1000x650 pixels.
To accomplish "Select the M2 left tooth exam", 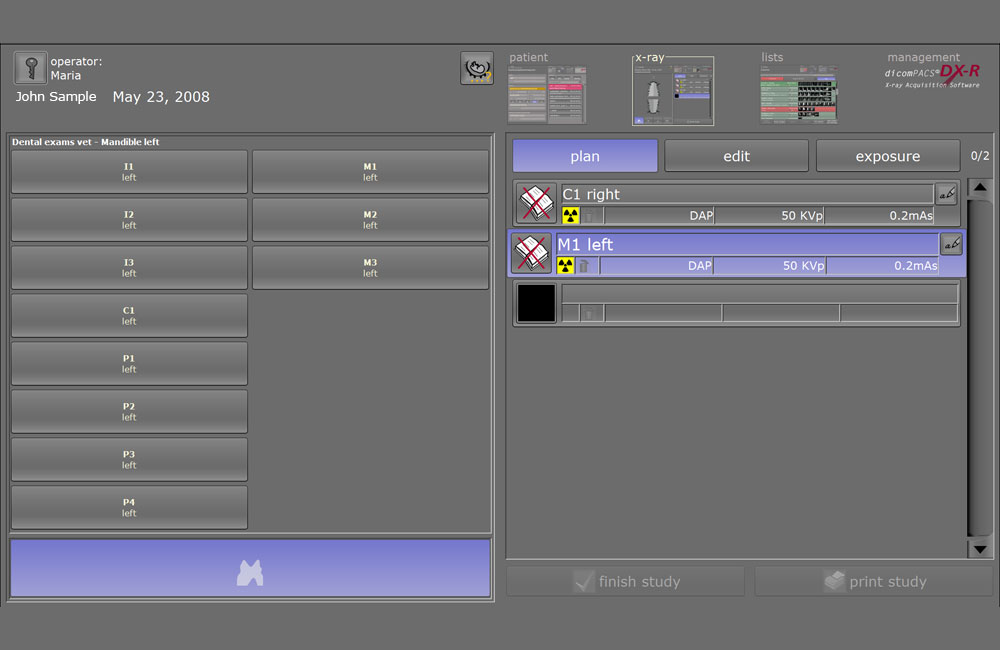I will [370, 220].
